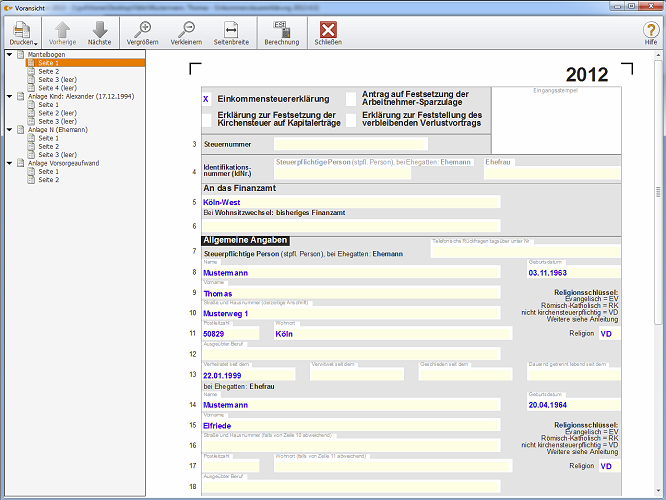Viewport: 666px width, 500px height.
Task: Check Antrag auf Arbeitnehmer-Sparzulage box
Action: pos(351,99)
